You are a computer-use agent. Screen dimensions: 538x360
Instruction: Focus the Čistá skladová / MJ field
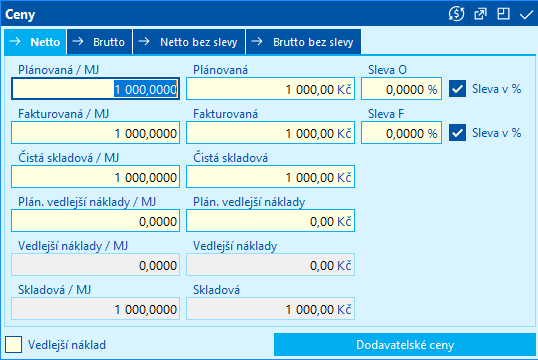coord(95,177)
